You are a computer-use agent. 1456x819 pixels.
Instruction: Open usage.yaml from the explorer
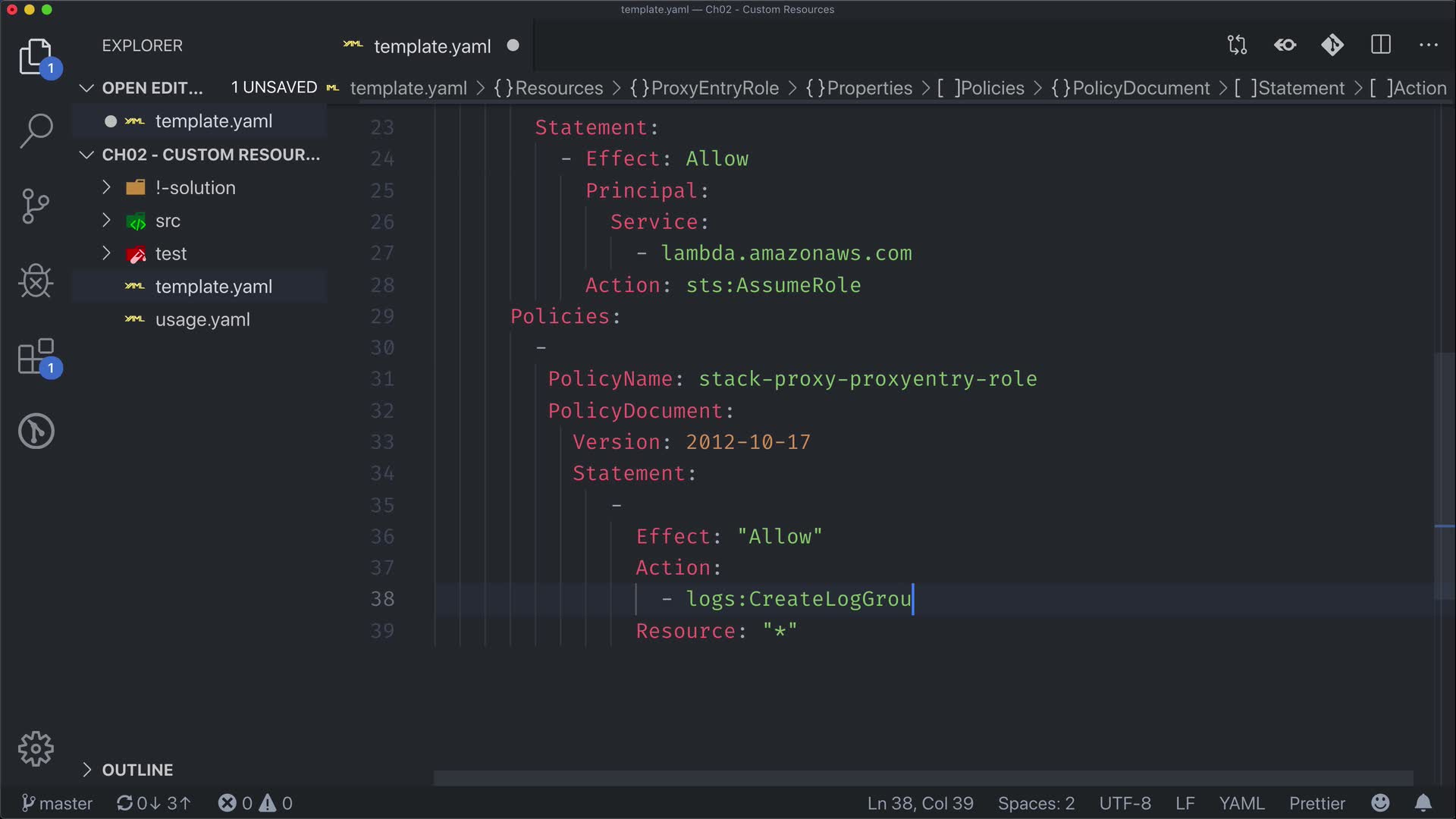pos(202,319)
